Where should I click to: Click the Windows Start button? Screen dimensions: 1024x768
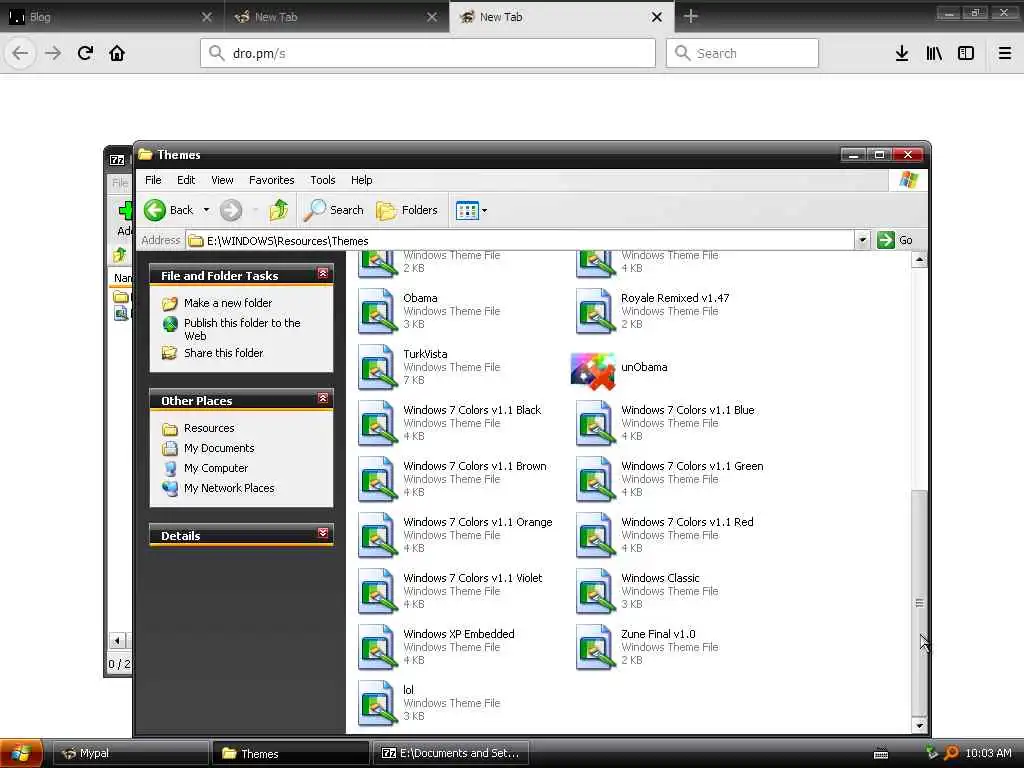point(21,753)
